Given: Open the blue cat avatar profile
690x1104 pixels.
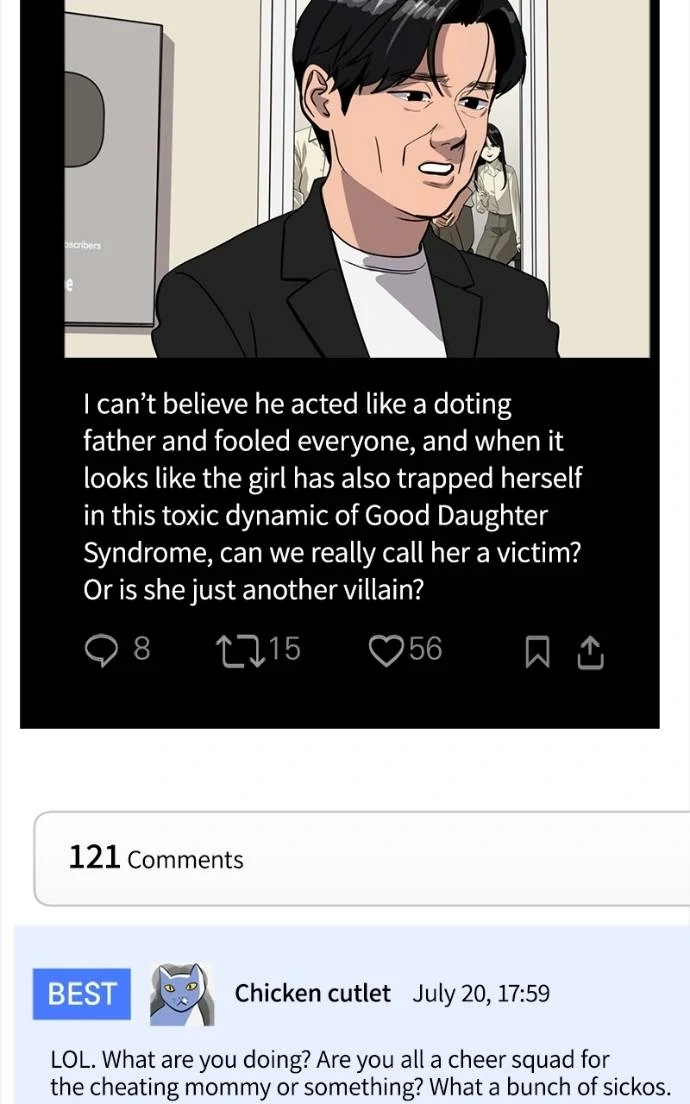Looking at the screenshot, I should (181, 994).
